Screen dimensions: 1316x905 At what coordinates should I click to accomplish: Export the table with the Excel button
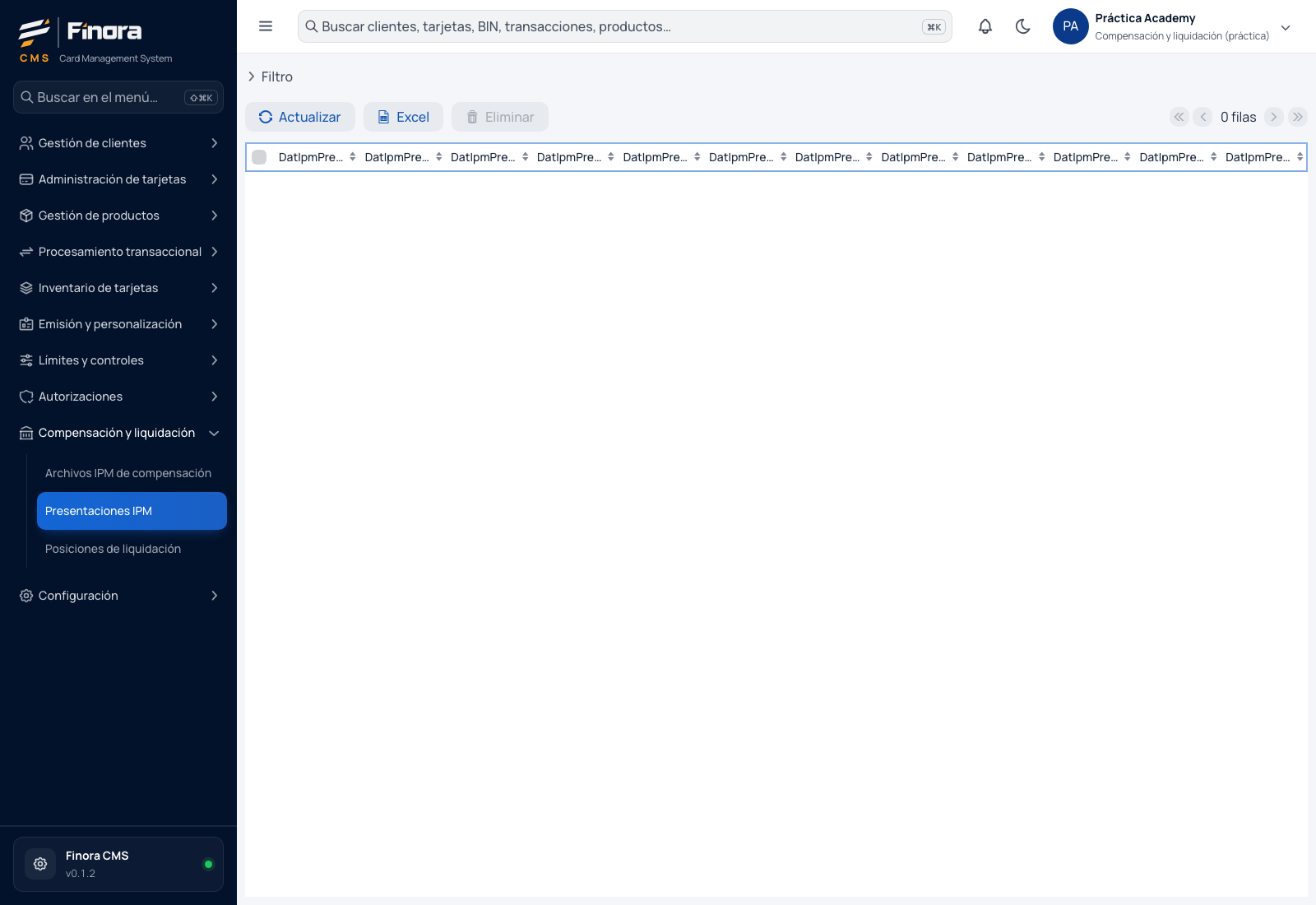404,117
